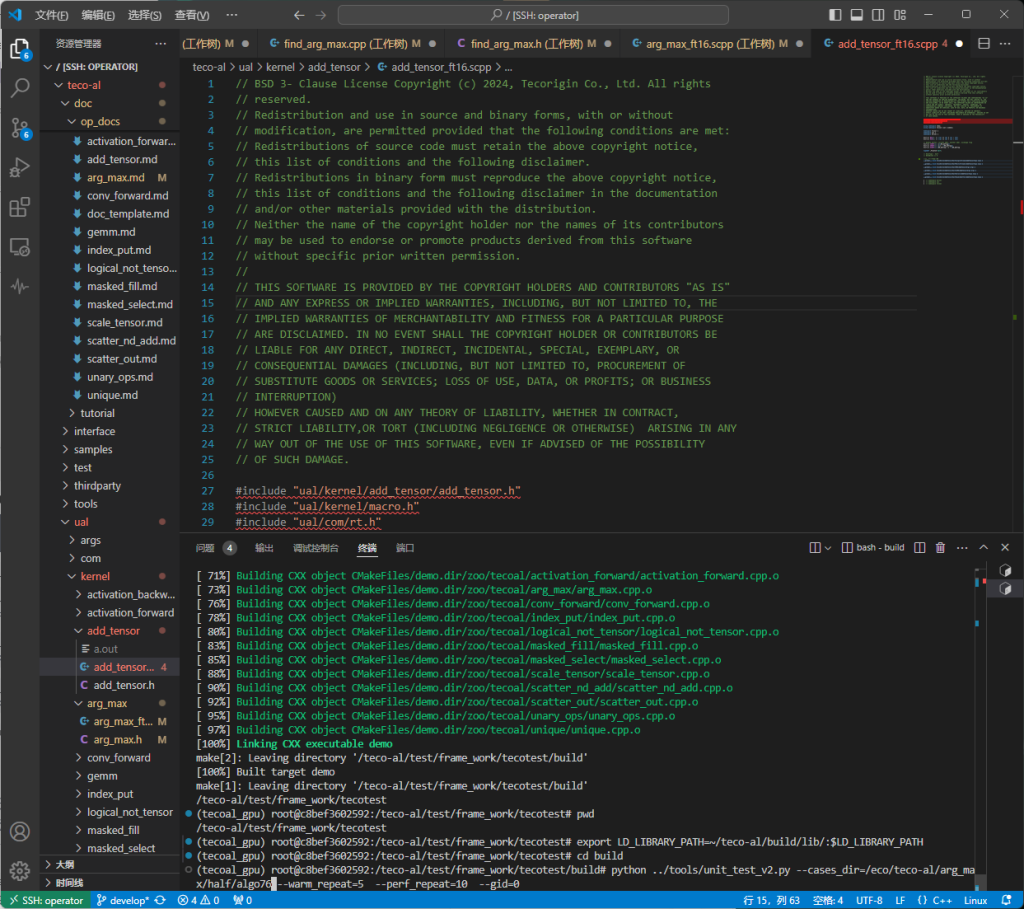The height and width of the screenshot is (909, 1024).
Task: Open the Source Control view in activity bar
Action: pos(19,128)
